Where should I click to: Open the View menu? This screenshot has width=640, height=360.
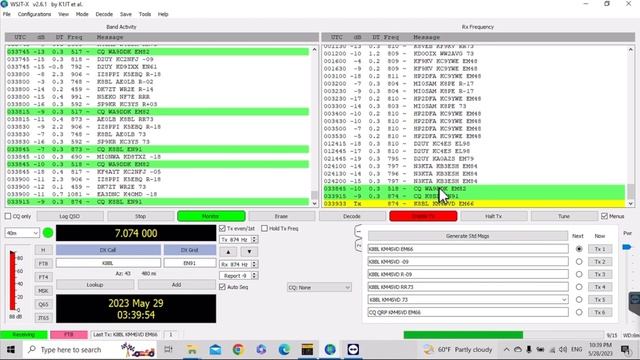coord(63,14)
